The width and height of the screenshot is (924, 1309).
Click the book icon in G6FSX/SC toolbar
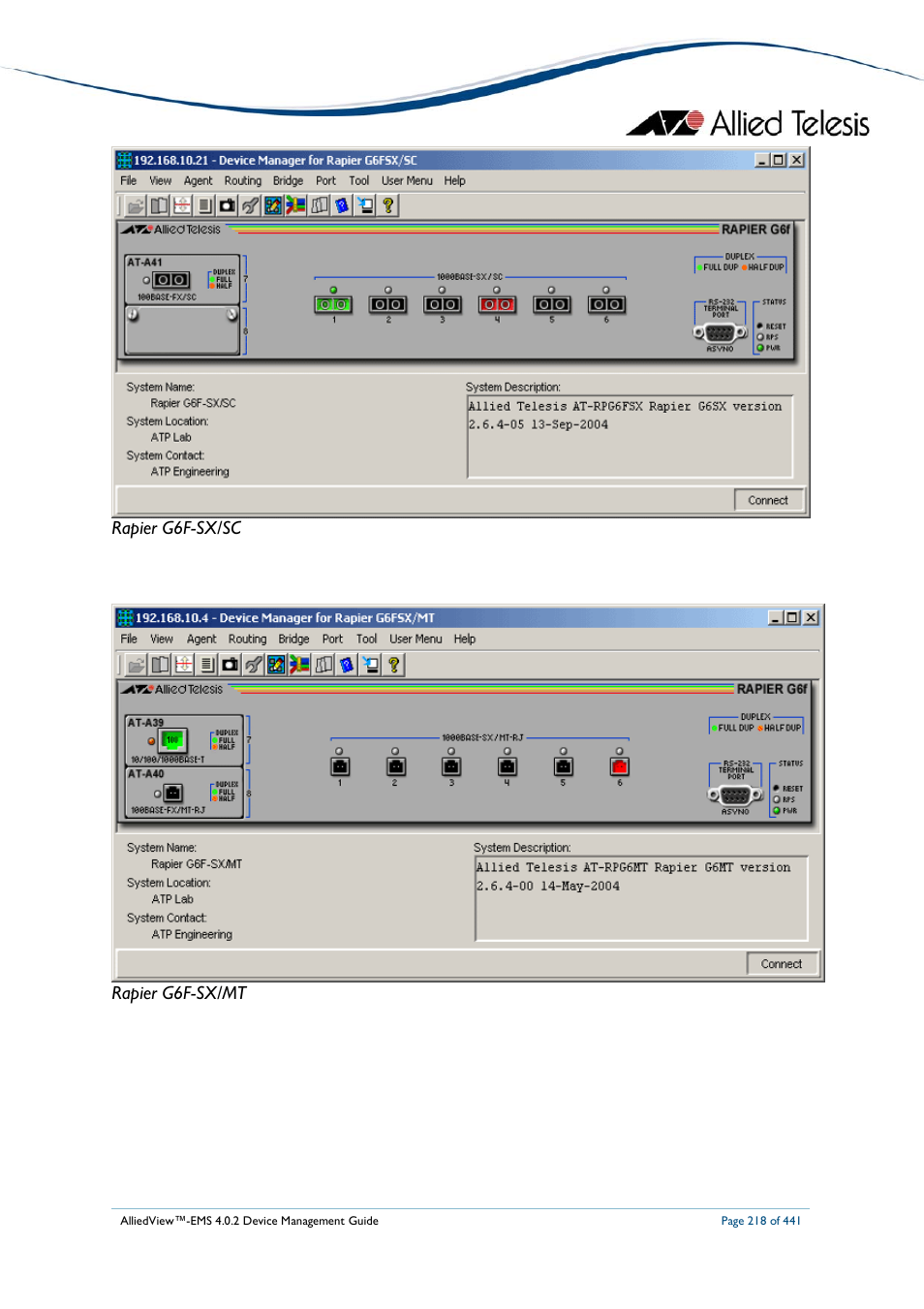[159, 205]
